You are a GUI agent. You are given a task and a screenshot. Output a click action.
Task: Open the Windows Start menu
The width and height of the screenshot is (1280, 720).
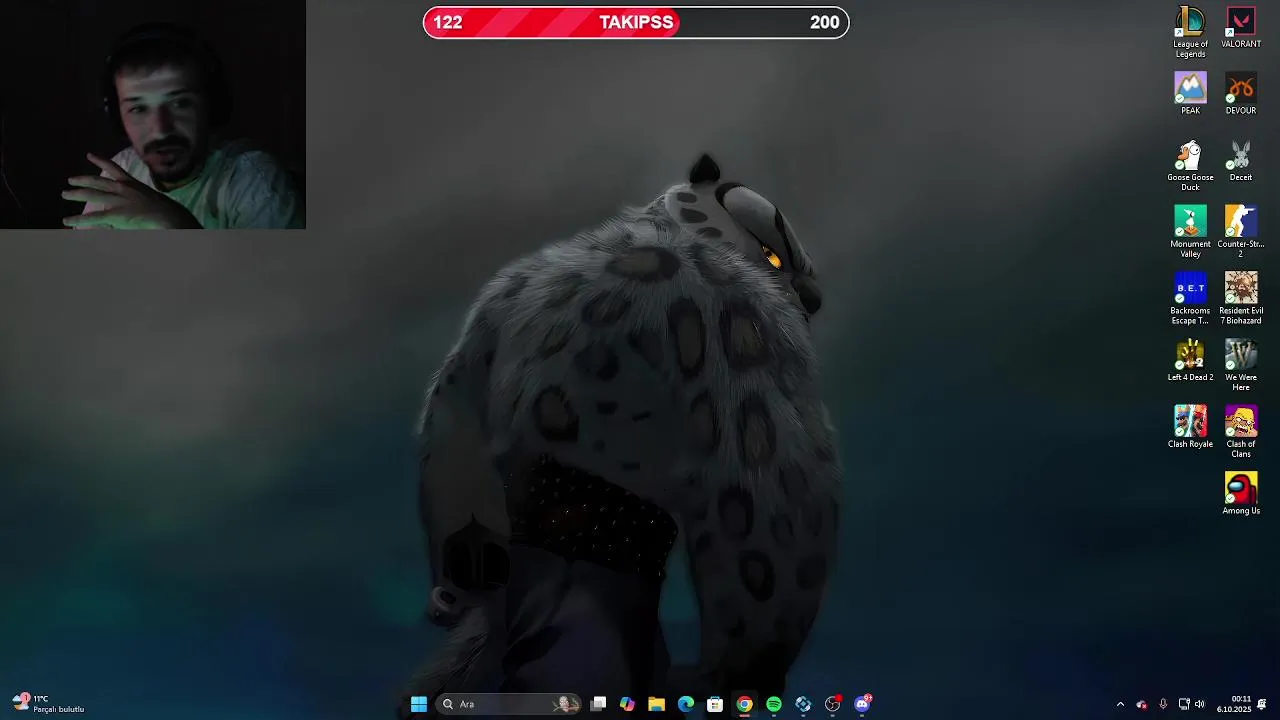(x=419, y=704)
